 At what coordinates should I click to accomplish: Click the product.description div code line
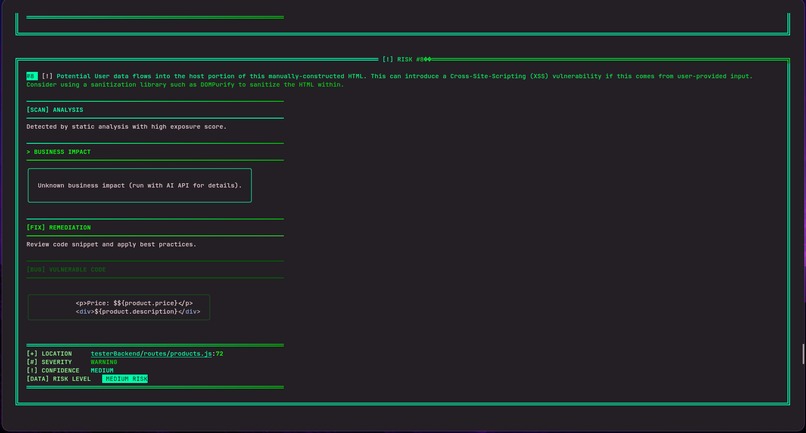[138, 312]
